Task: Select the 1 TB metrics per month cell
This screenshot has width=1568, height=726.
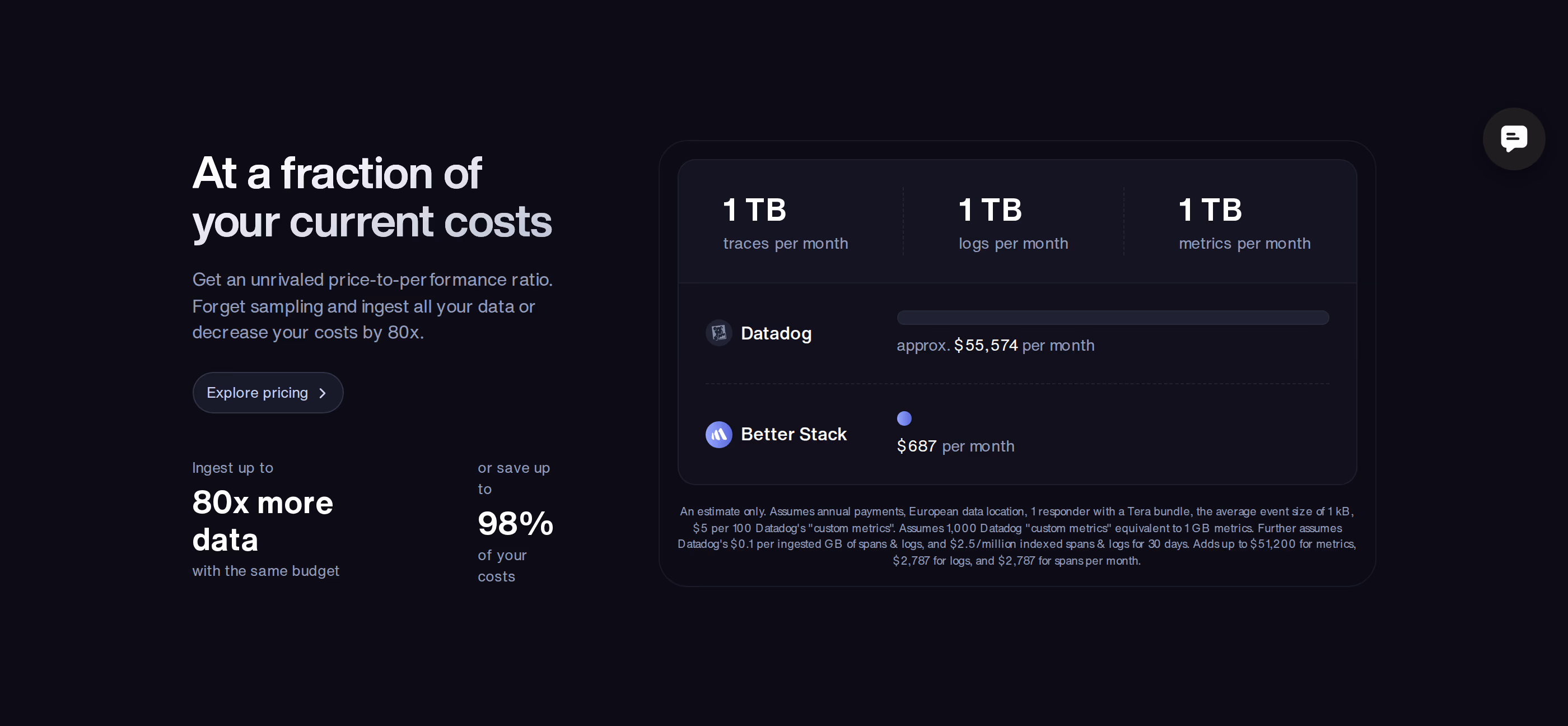Action: tap(1244, 222)
